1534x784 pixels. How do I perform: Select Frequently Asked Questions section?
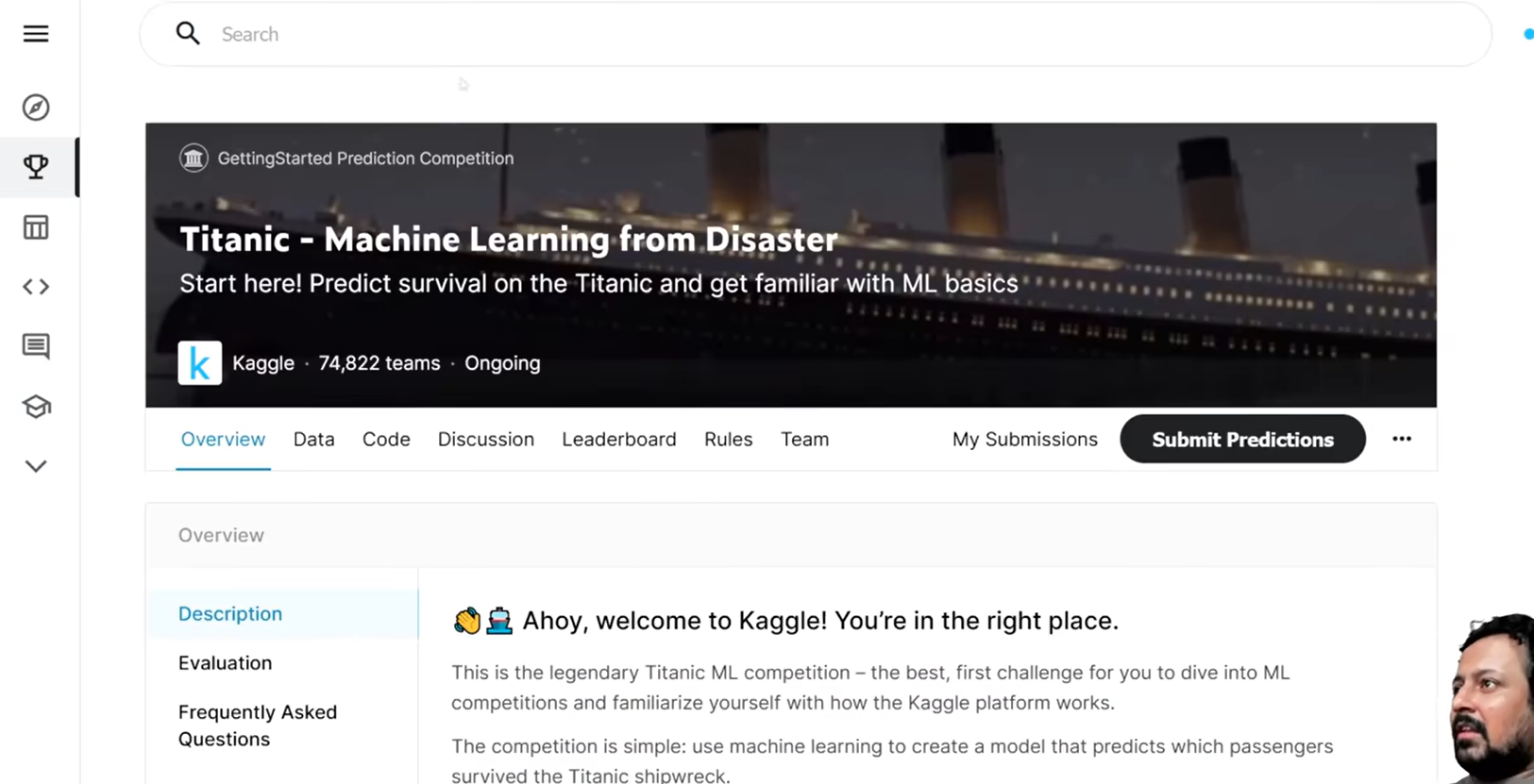(x=258, y=726)
